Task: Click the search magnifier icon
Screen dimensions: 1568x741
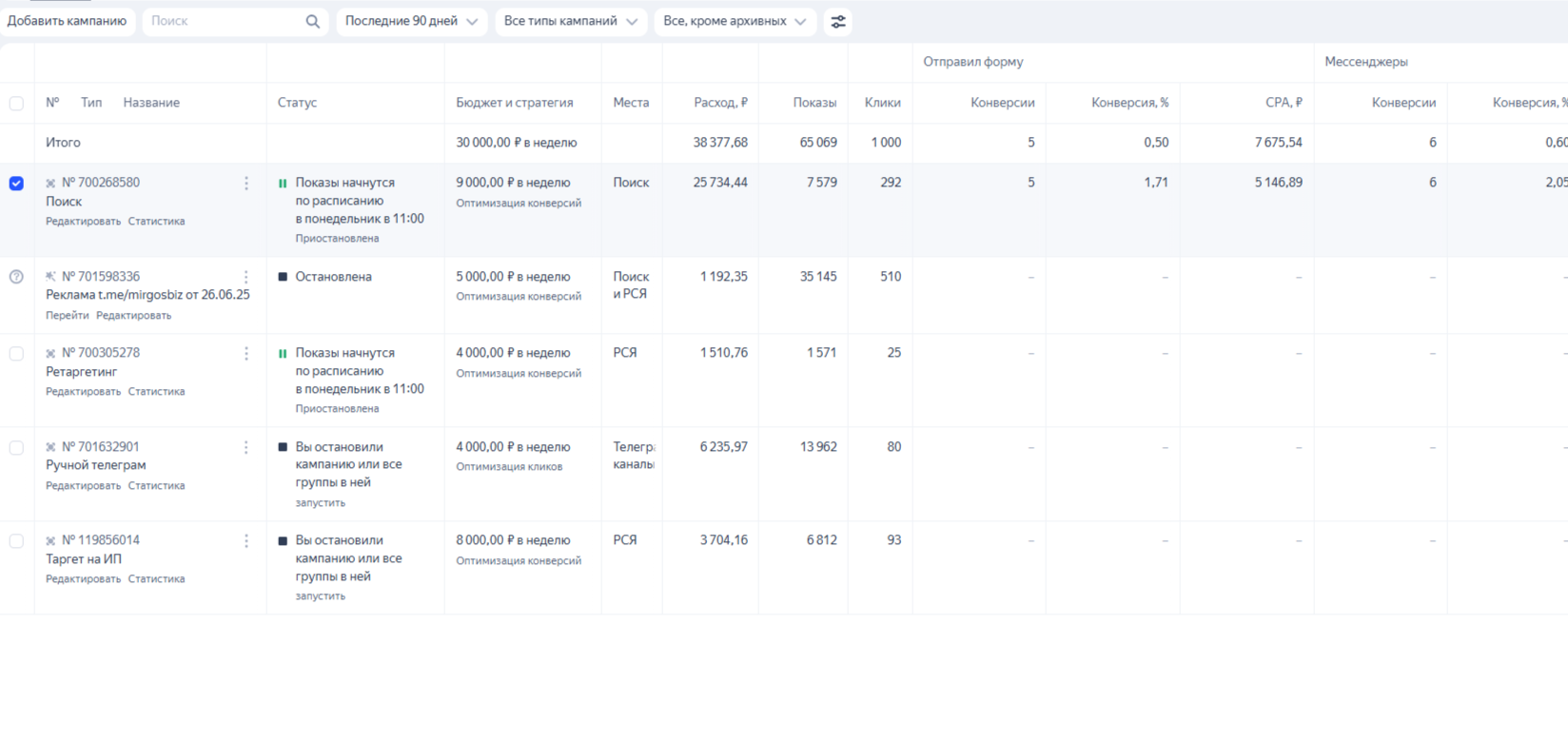Action: pyautogui.click(x=312, y=21)
